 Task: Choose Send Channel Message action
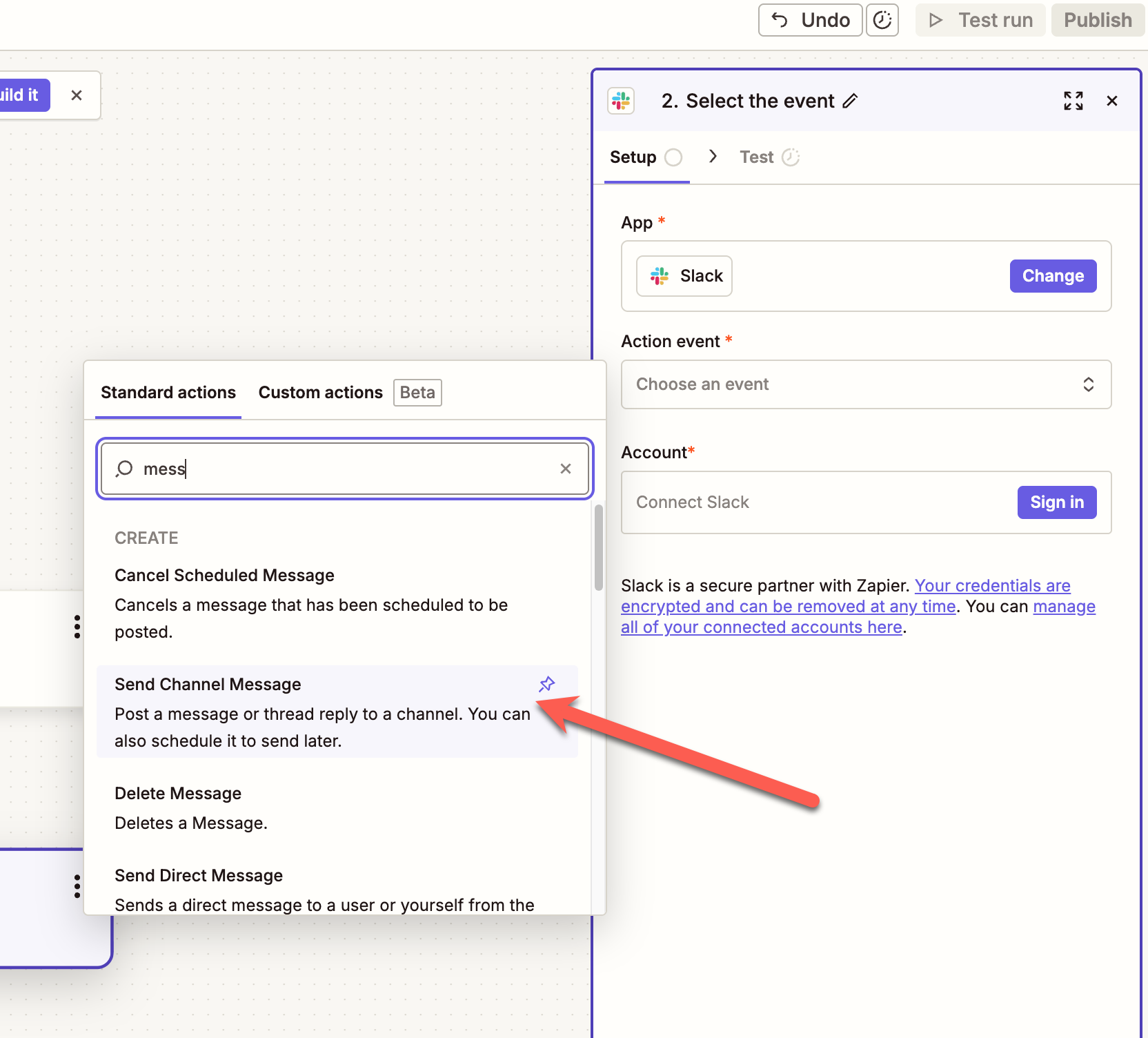[x=337, y=712]
